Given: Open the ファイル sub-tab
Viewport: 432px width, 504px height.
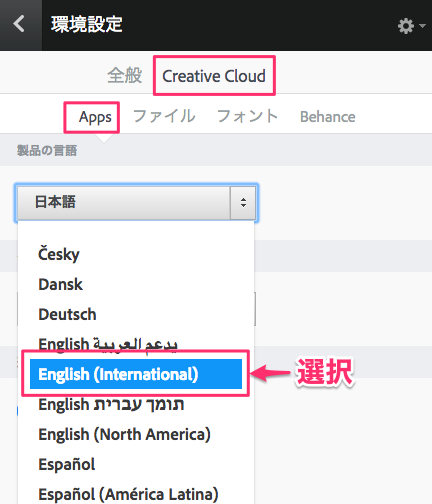Looking at the screenshot, I should (x=164, y=116).
